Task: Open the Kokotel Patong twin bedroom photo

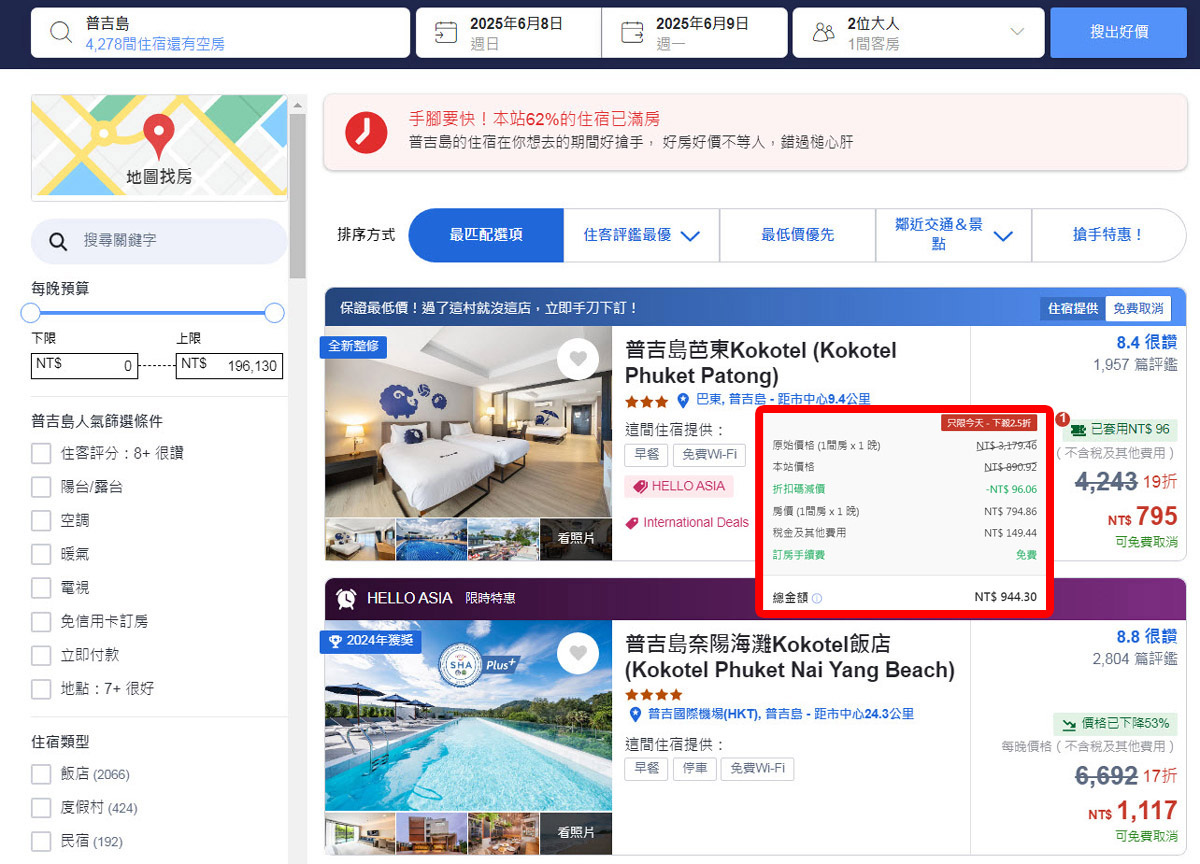Action: [x=468, y=421]
